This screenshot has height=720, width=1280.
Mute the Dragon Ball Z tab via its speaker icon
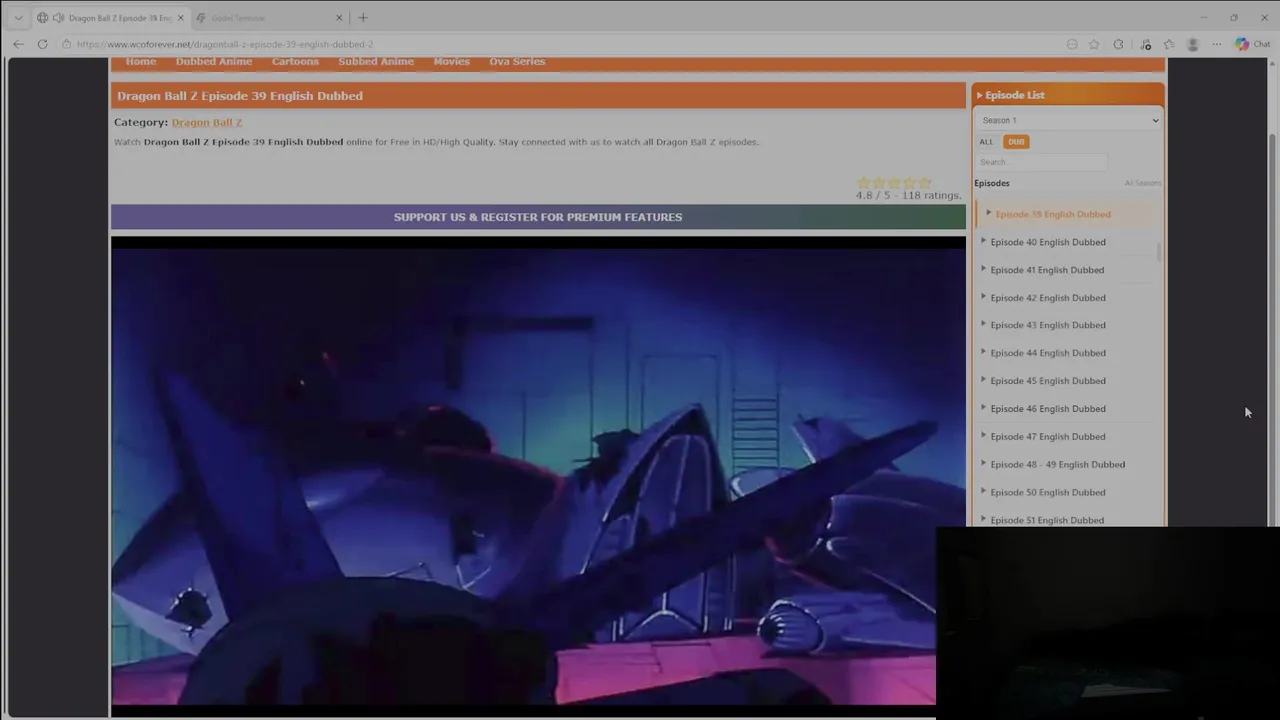click(x=58, y=18)
